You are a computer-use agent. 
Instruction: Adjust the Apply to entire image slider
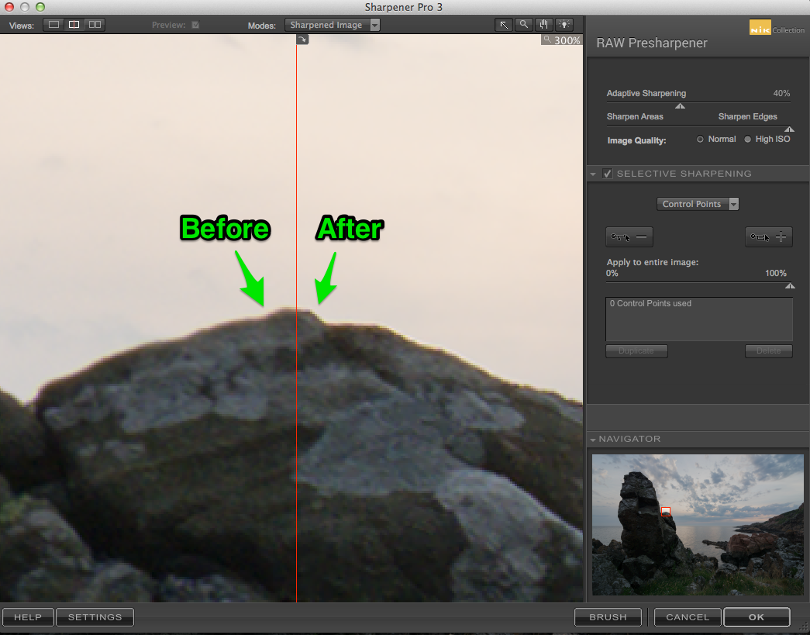pyautogui.click(x=789, y=286)
